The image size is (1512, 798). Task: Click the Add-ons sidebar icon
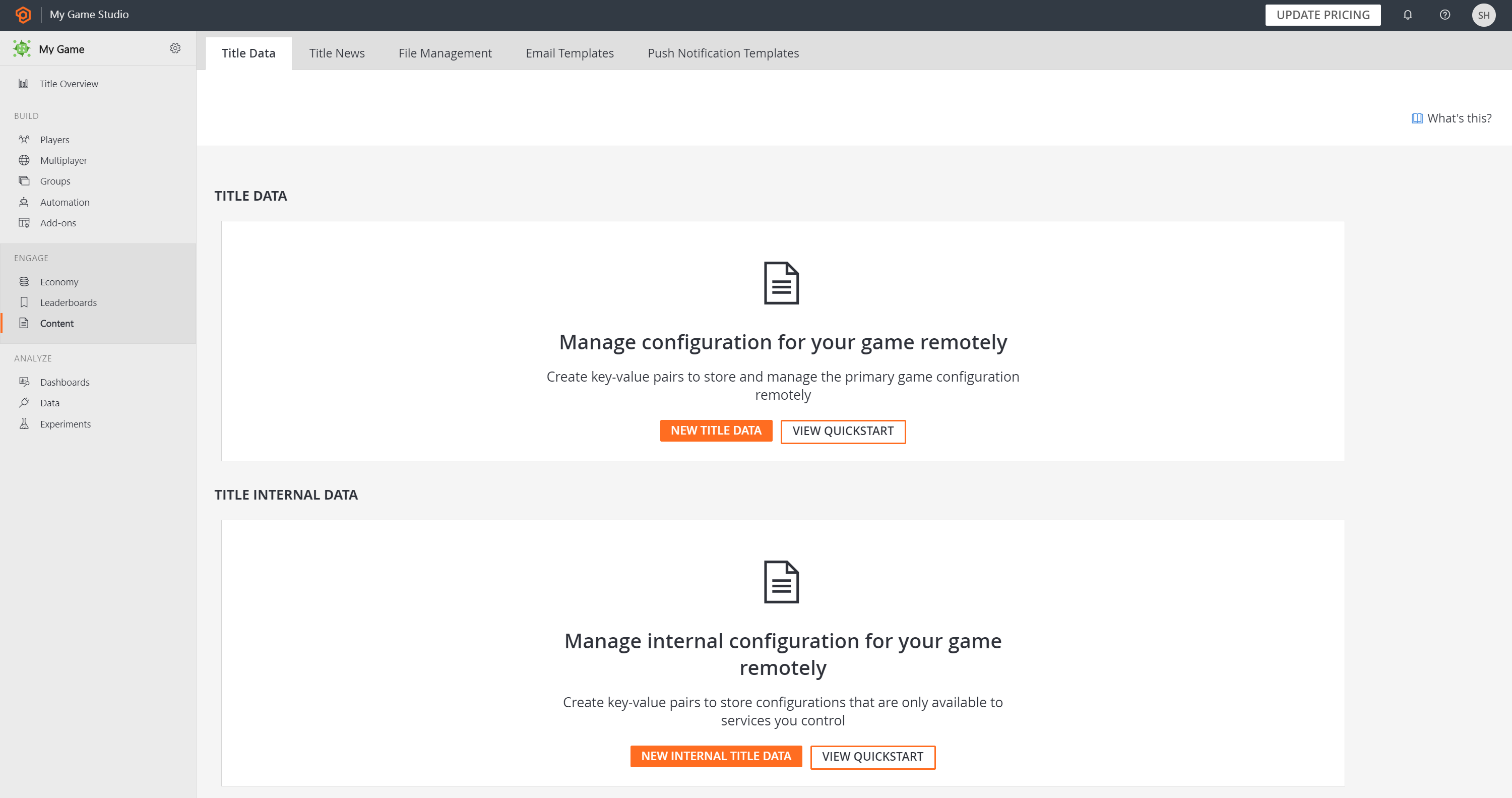point(24,222)
